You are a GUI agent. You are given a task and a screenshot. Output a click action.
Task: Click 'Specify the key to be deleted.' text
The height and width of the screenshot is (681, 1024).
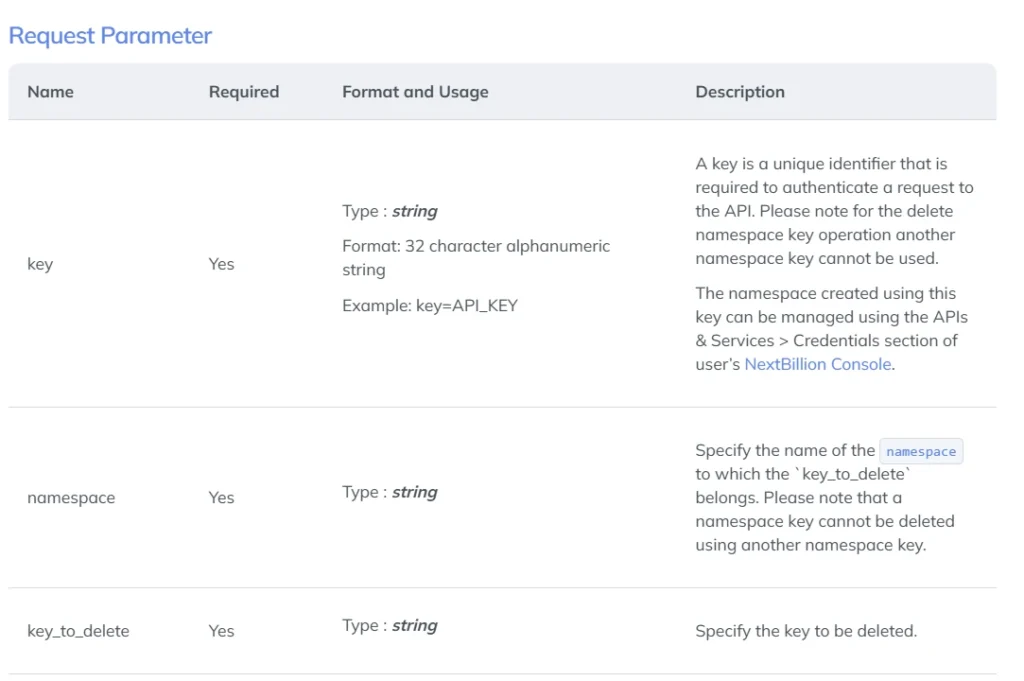(x=806, y=631)
